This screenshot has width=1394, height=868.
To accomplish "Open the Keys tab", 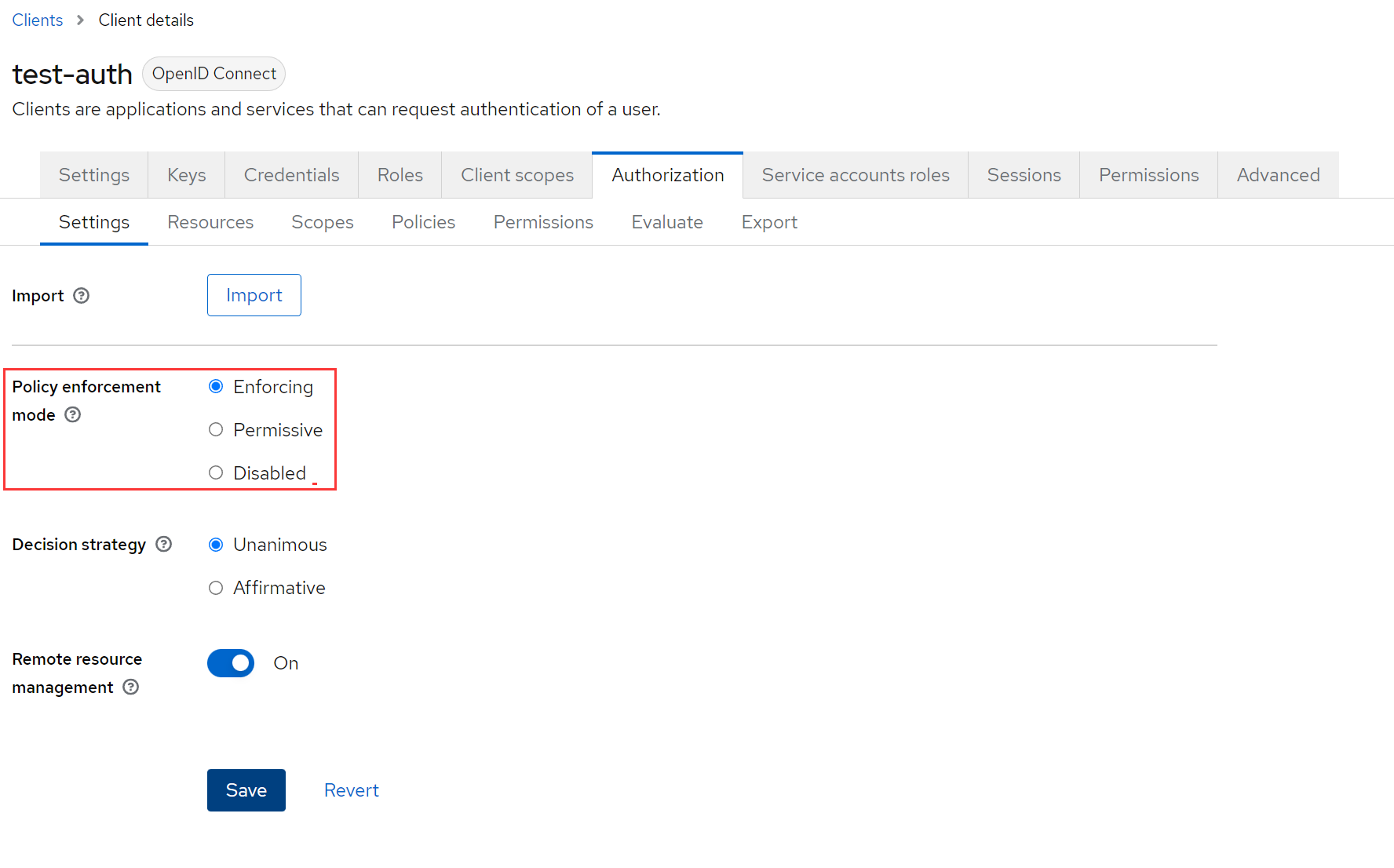I will pyautogui.click(x=187, y=175).
